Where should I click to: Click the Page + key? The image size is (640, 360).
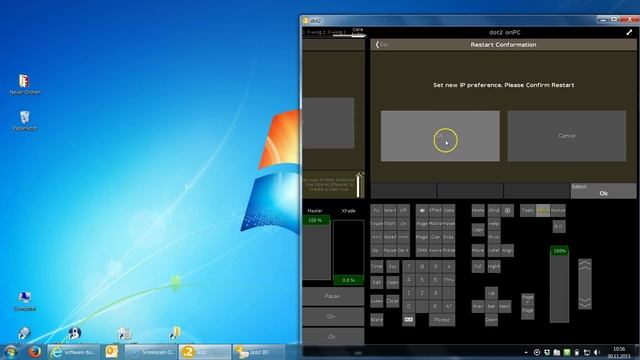point(527,299)
